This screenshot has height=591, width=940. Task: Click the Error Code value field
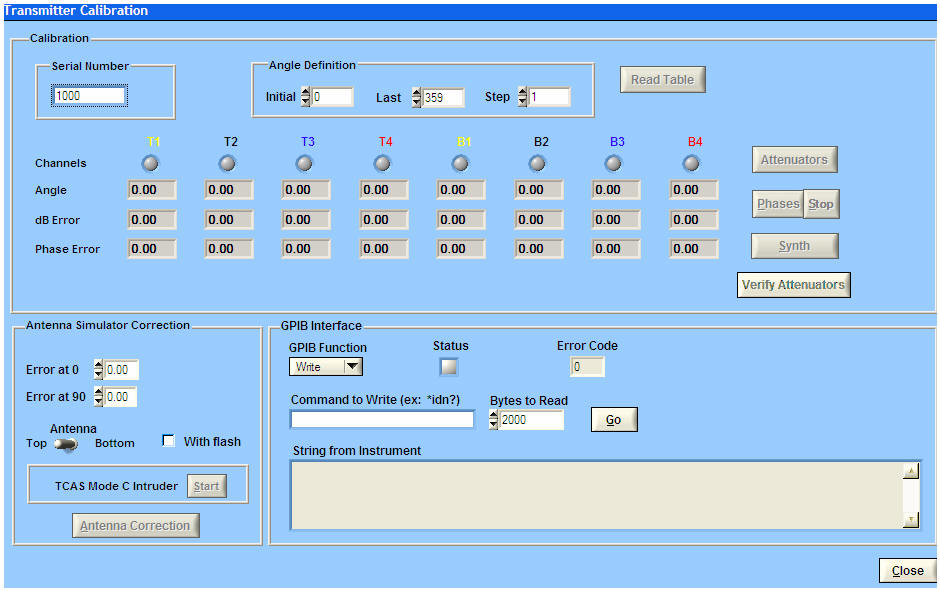click(587, 367)
